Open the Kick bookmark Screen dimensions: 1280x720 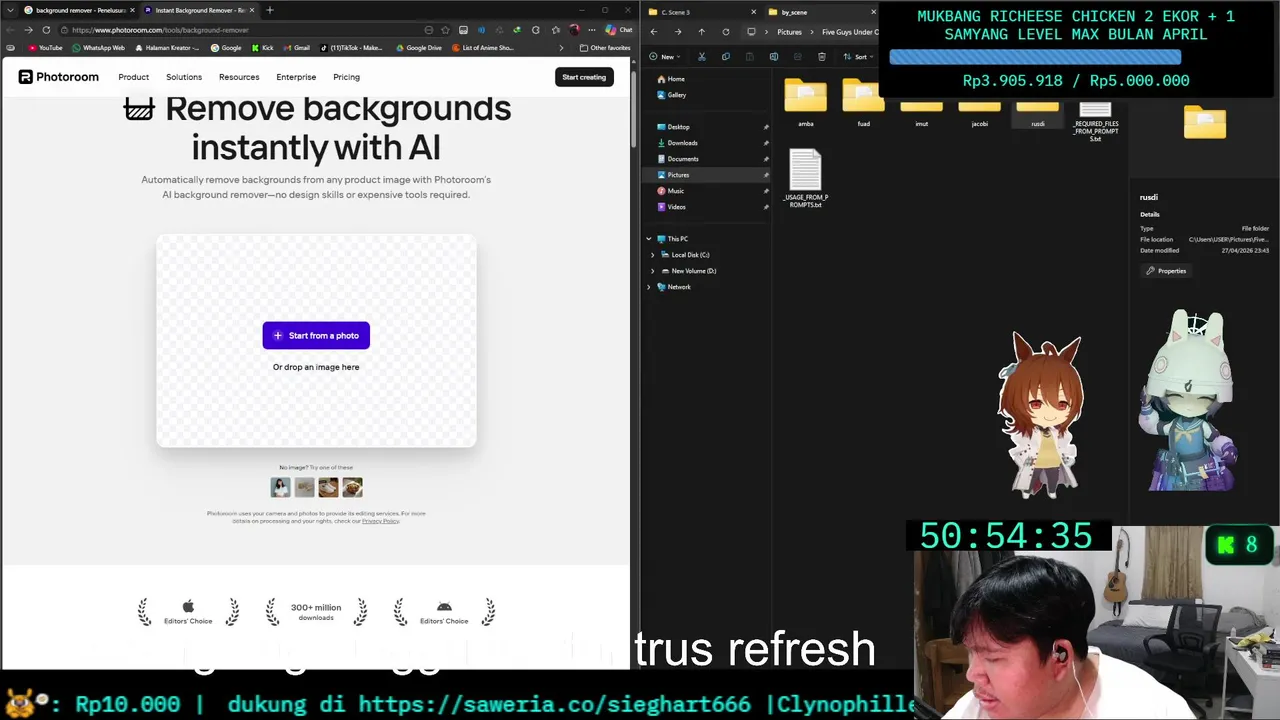click(262, 47)
